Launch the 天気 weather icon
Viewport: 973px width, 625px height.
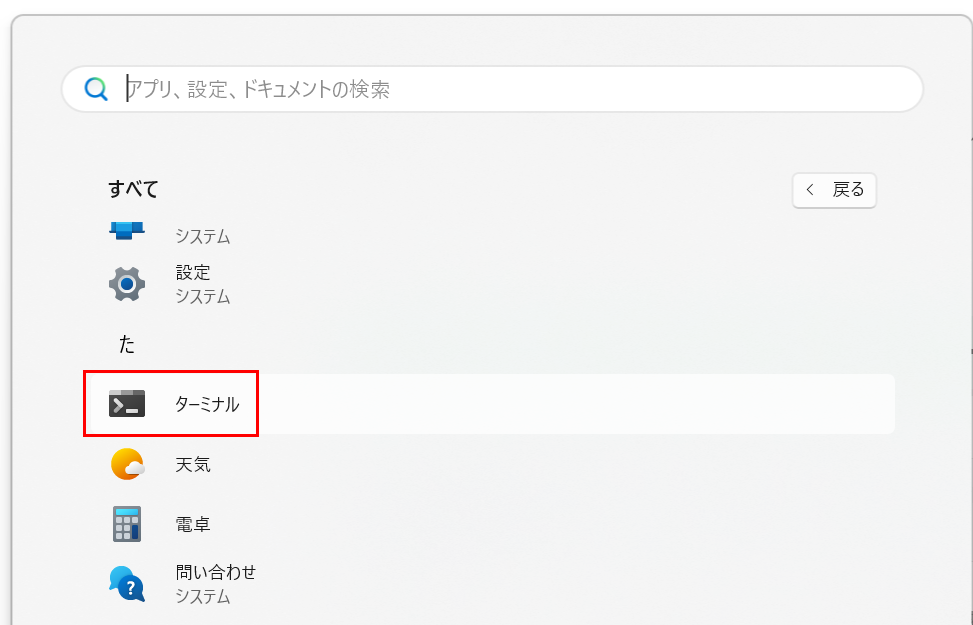point(127,464)
